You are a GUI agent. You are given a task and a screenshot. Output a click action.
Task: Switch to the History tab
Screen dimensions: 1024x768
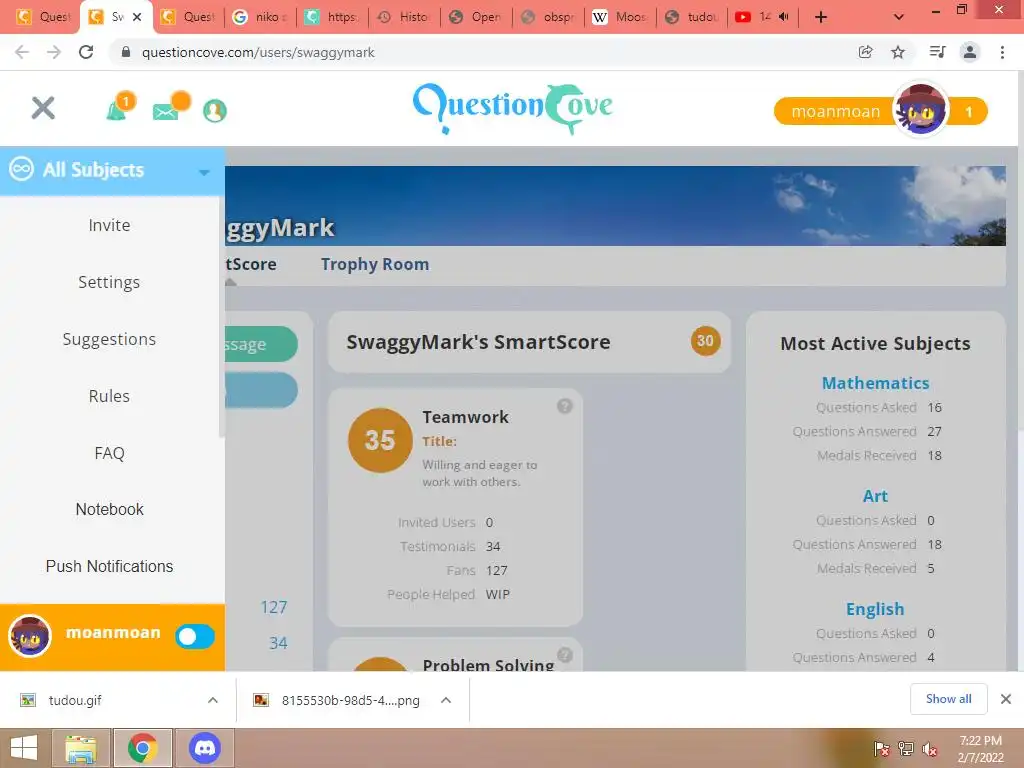click(404, 17)
